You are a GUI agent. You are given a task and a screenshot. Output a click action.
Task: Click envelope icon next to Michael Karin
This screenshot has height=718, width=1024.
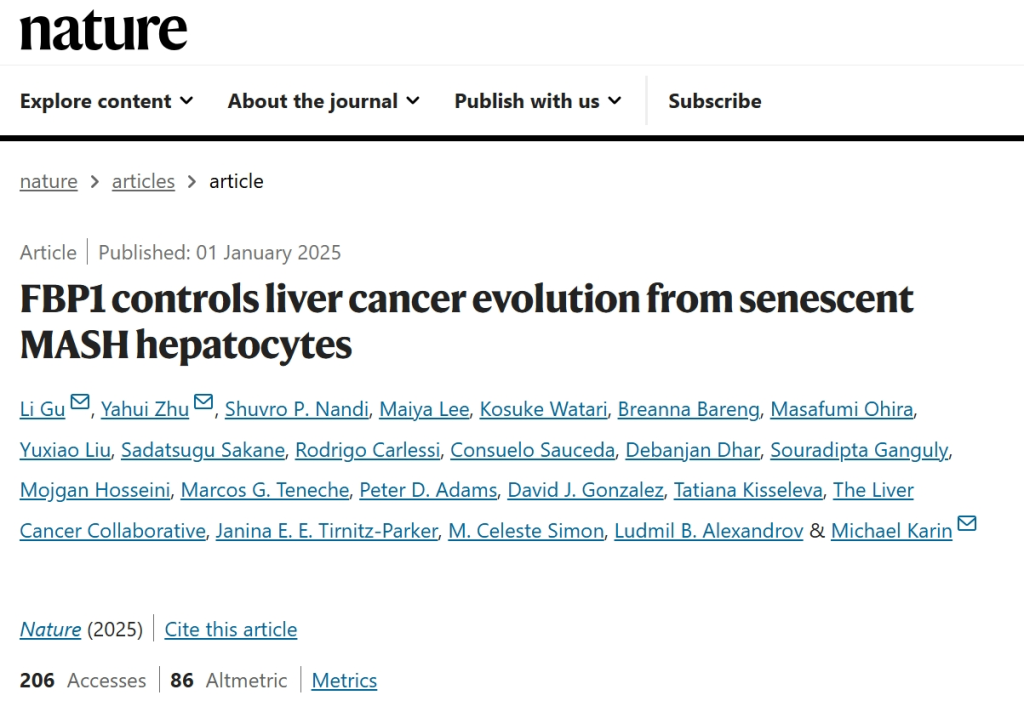coord(967,523)
